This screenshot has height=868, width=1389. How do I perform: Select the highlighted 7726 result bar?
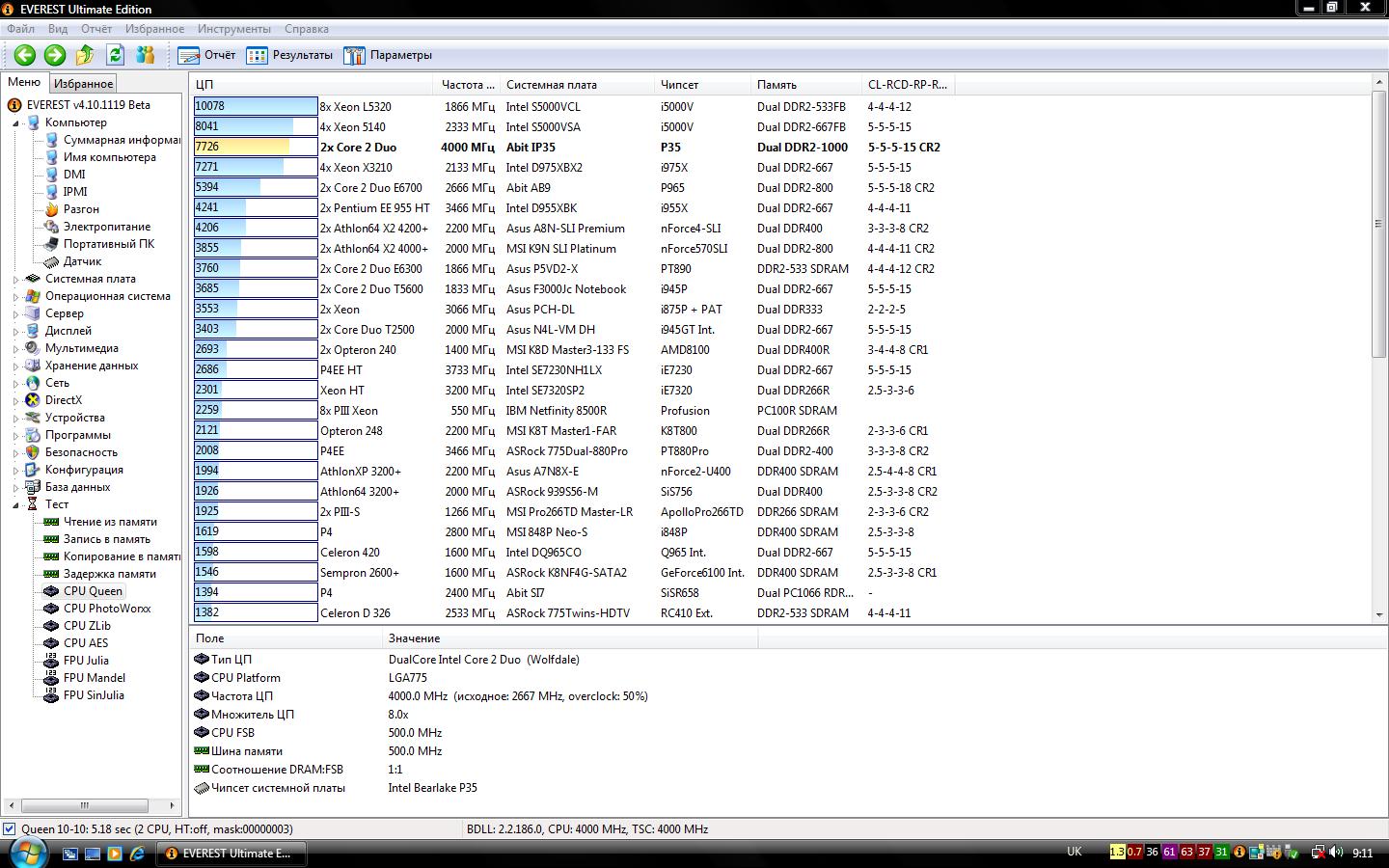click(256, 148)
